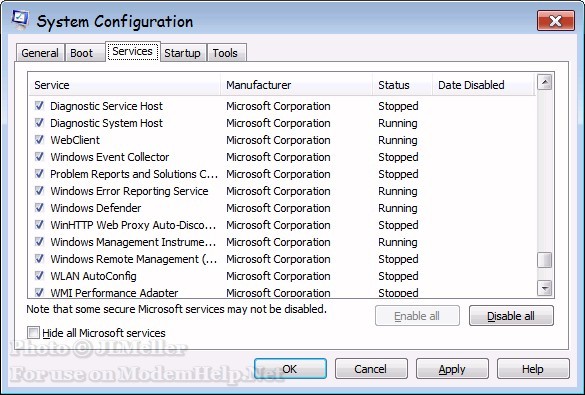Open Help for System Configuration

533,369
